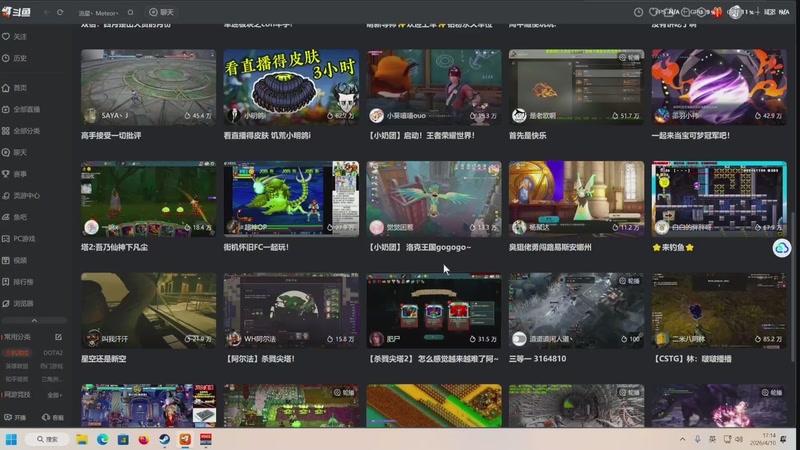Open 赛事 (esports) with the trophy icon
The height and width of the screenshot is (450, 800).
(14, 174)
